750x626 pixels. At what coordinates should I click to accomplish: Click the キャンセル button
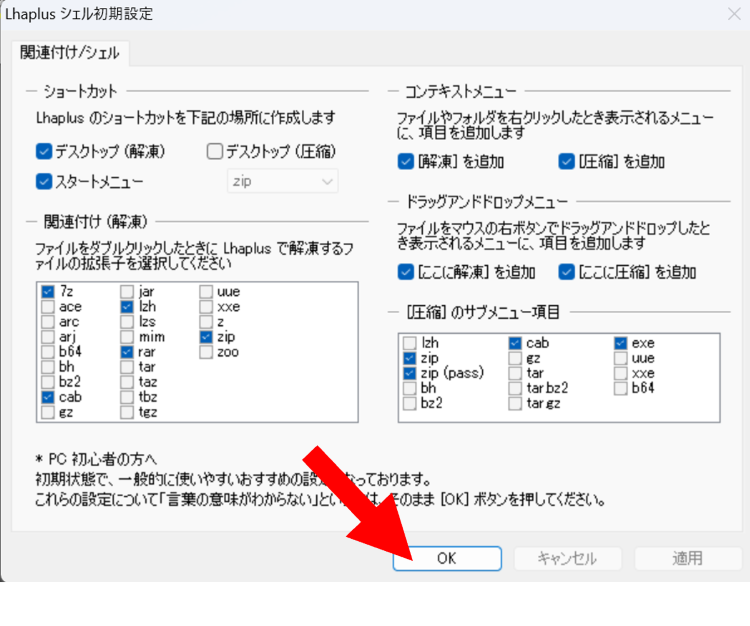pos(567,558)
